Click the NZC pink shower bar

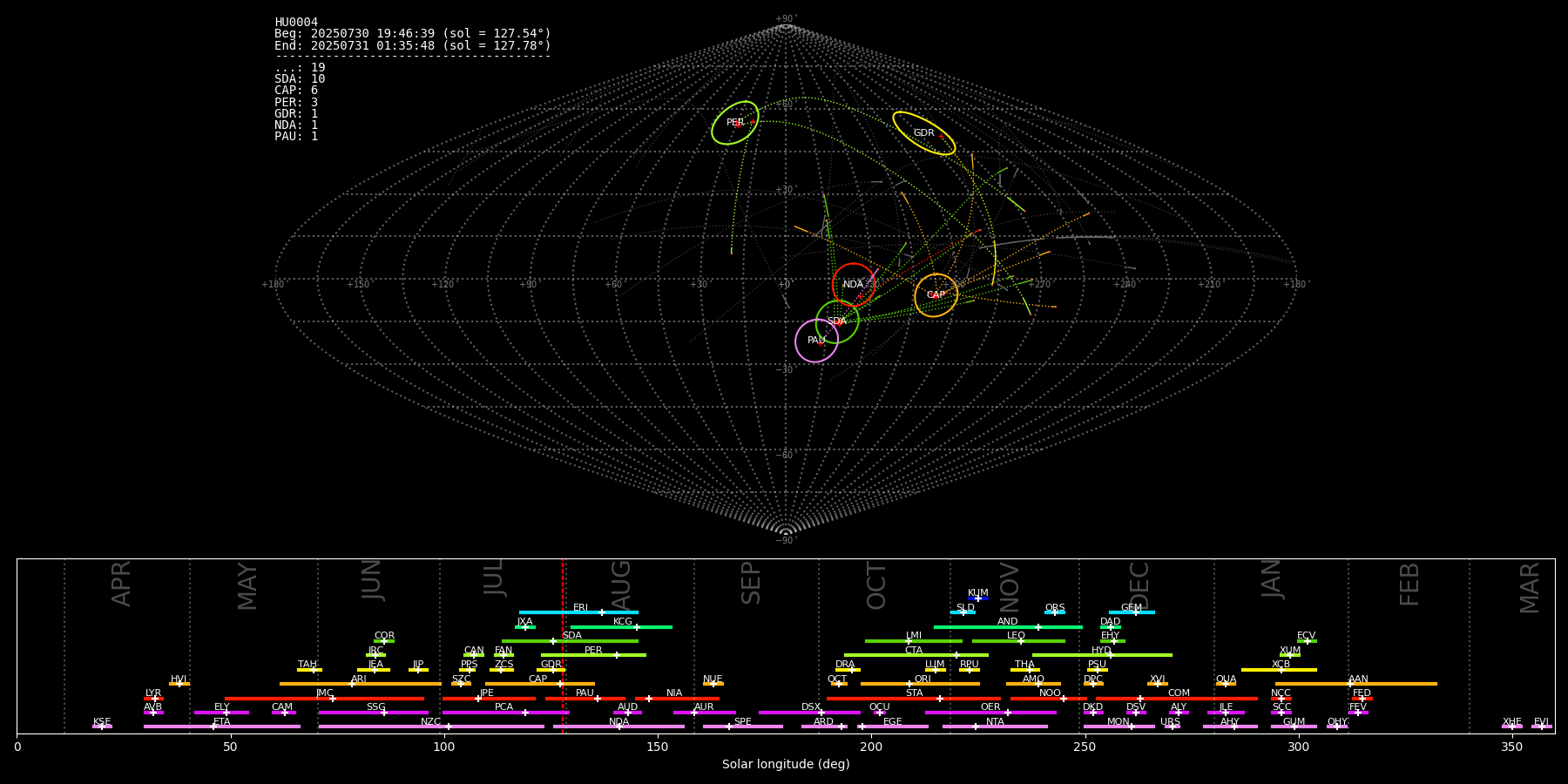[x=431, y=727]
